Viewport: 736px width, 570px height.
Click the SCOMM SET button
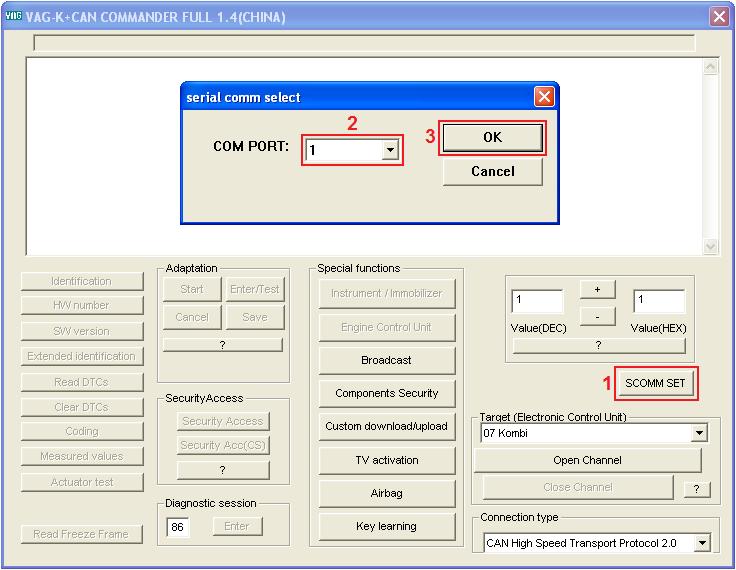pyautogui.click(x=655, y=383)
